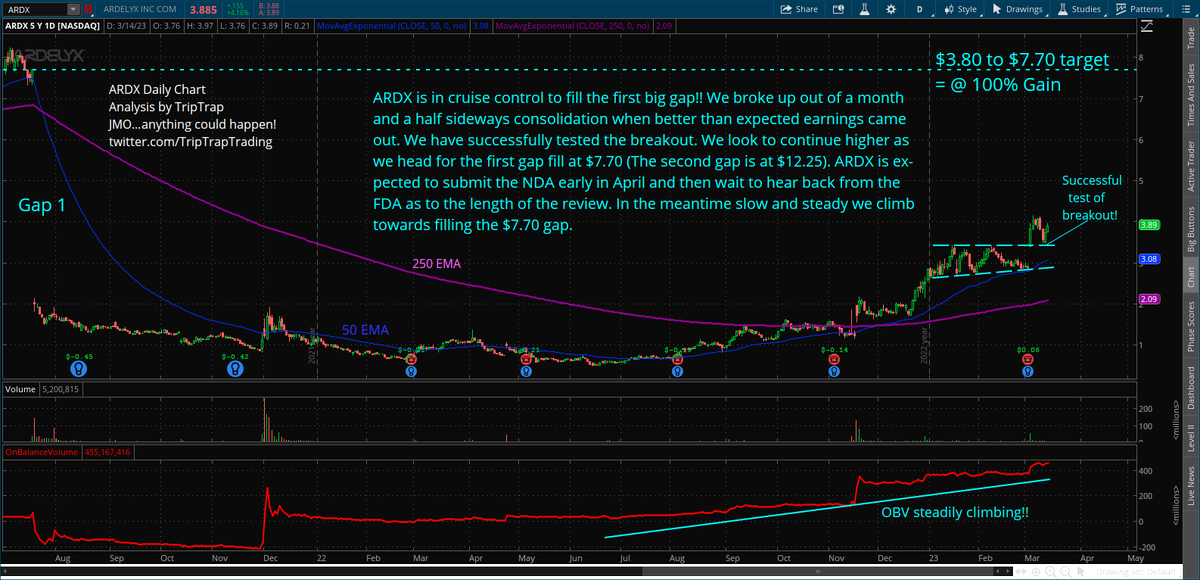Click the earnings bulb under $0.06
The image size is (1200, 580).
(1027, 370)
